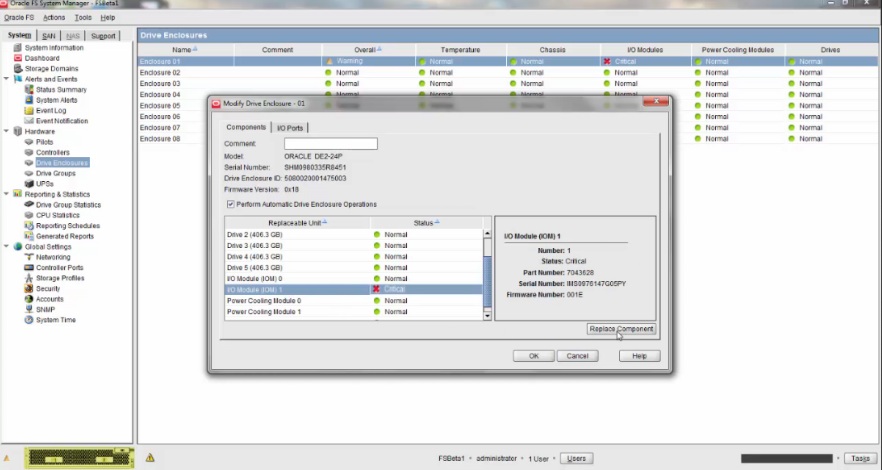Click the Replace Component button
Viewport: 882px width, 470px height.
coord(621,329)
